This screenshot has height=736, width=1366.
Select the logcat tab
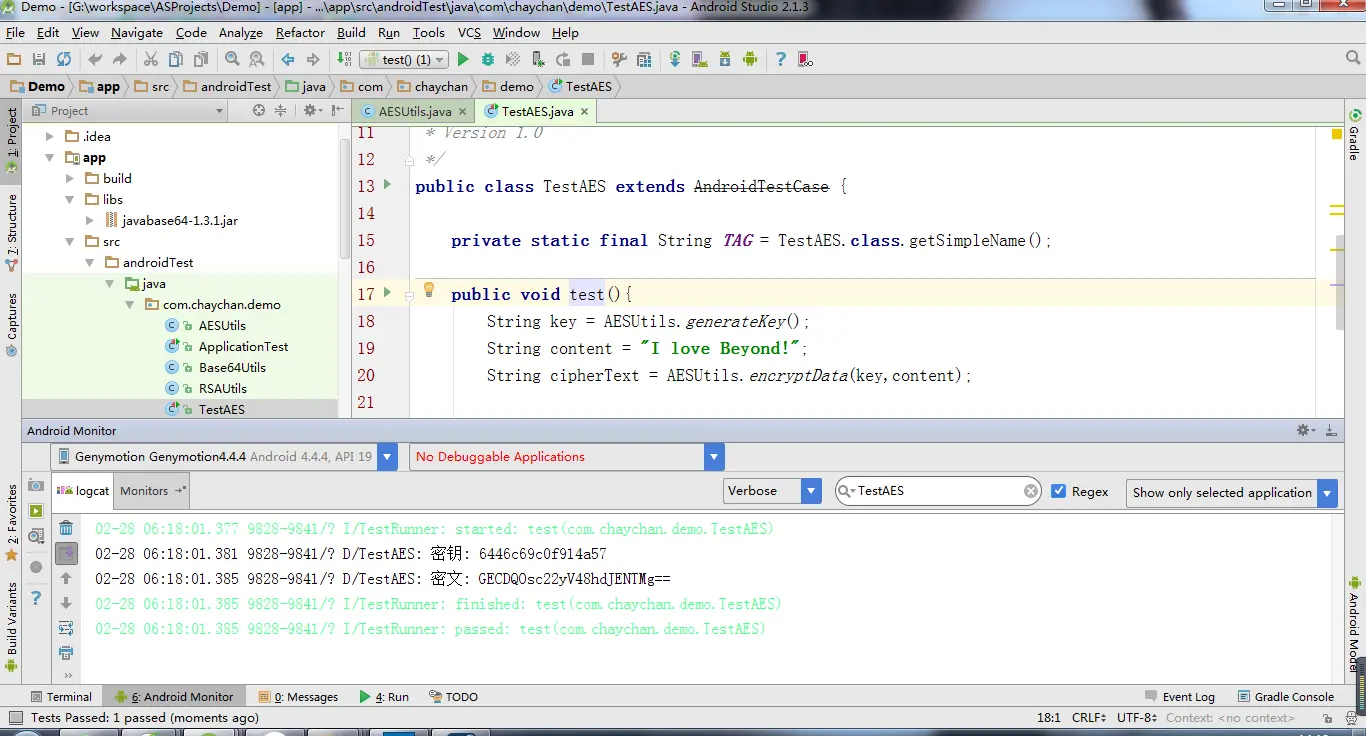click(84, 490)
